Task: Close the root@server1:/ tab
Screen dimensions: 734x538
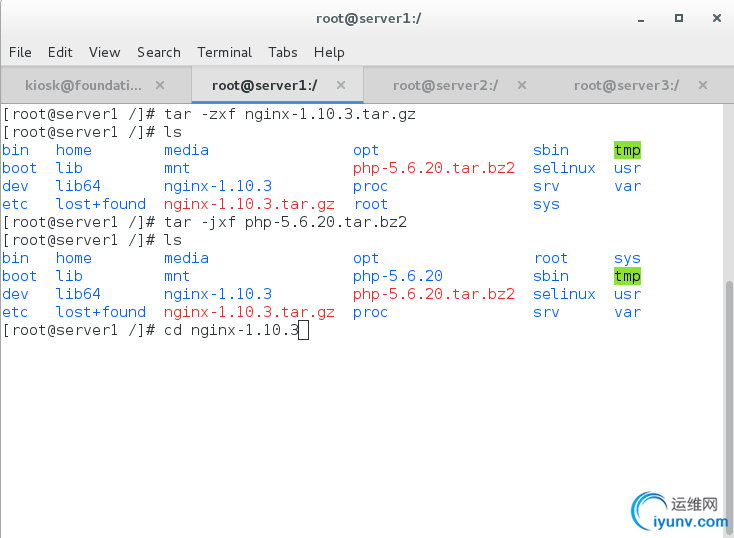Action: coord(341,85)
